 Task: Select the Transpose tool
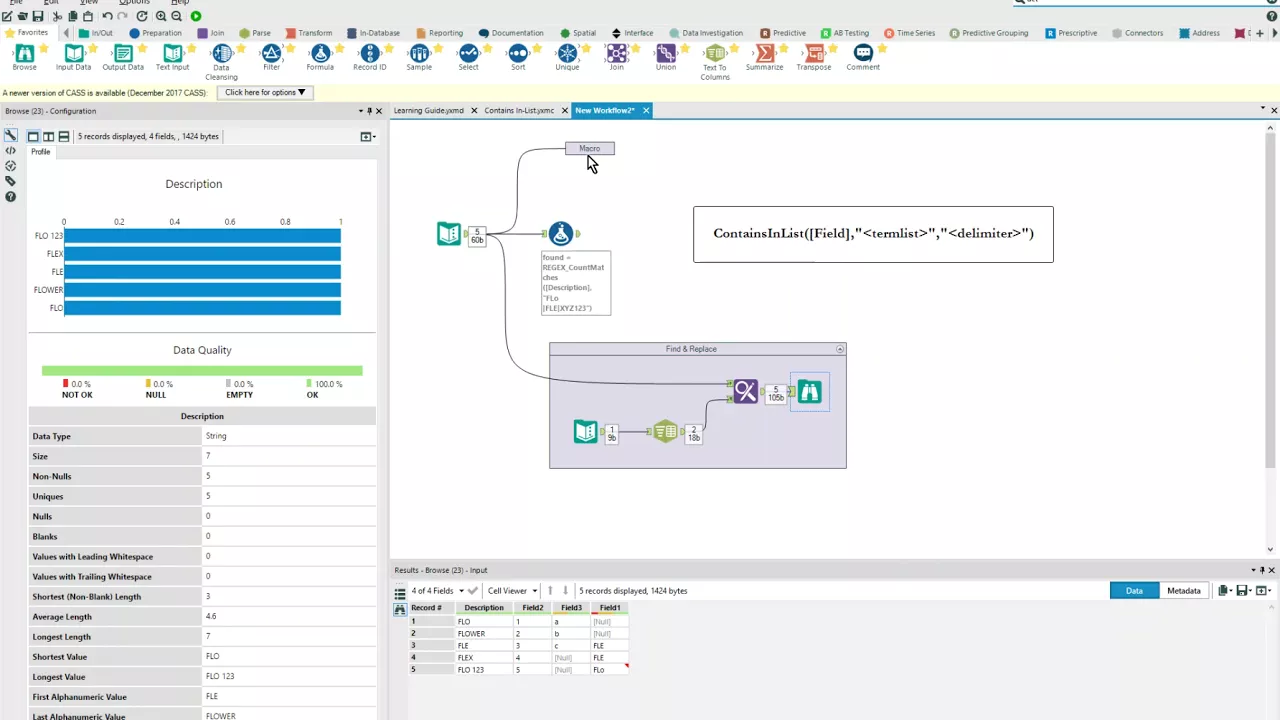[x=814, y=57]
